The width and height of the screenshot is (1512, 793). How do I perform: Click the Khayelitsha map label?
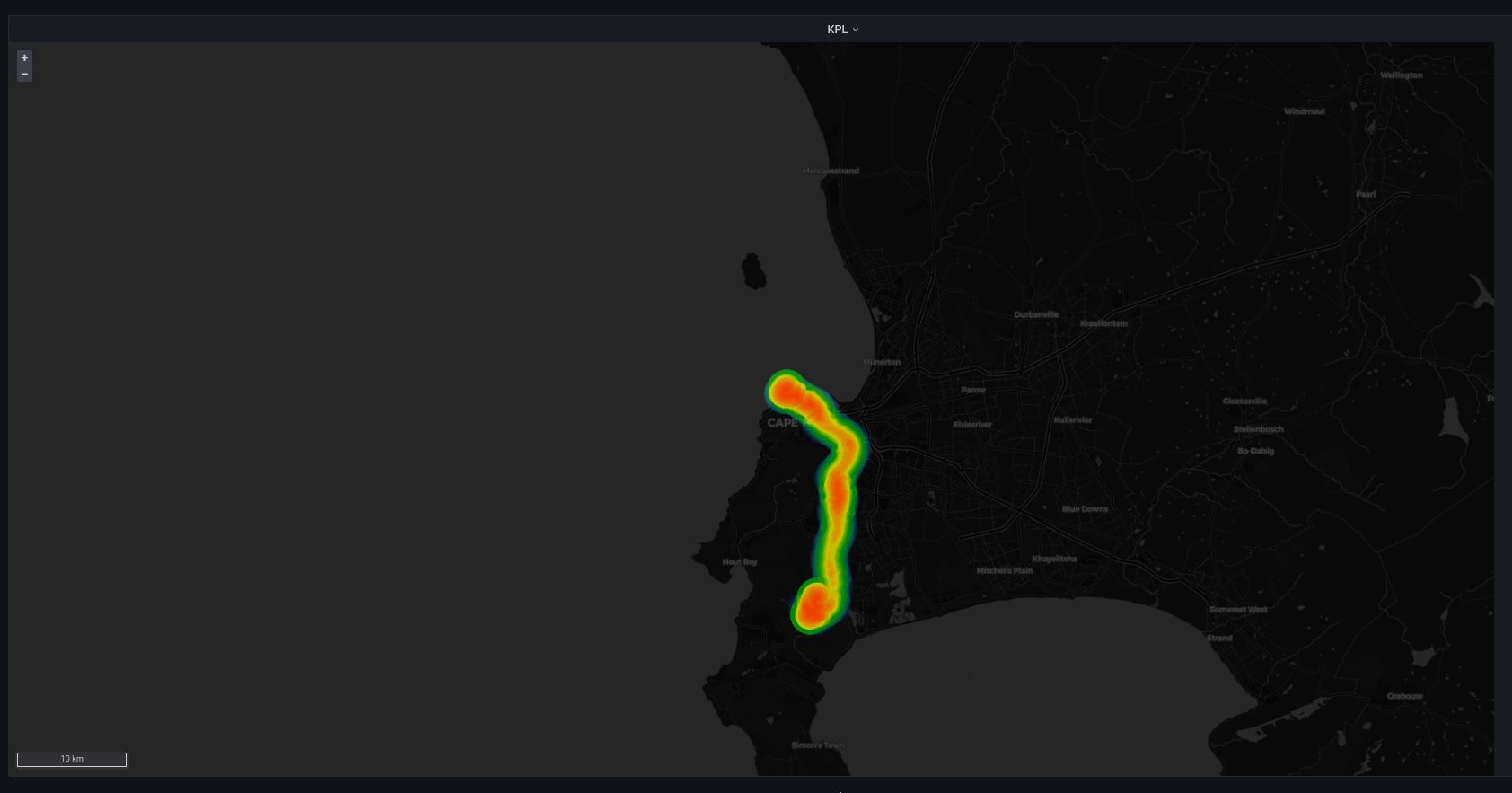tap(1054, 559)
